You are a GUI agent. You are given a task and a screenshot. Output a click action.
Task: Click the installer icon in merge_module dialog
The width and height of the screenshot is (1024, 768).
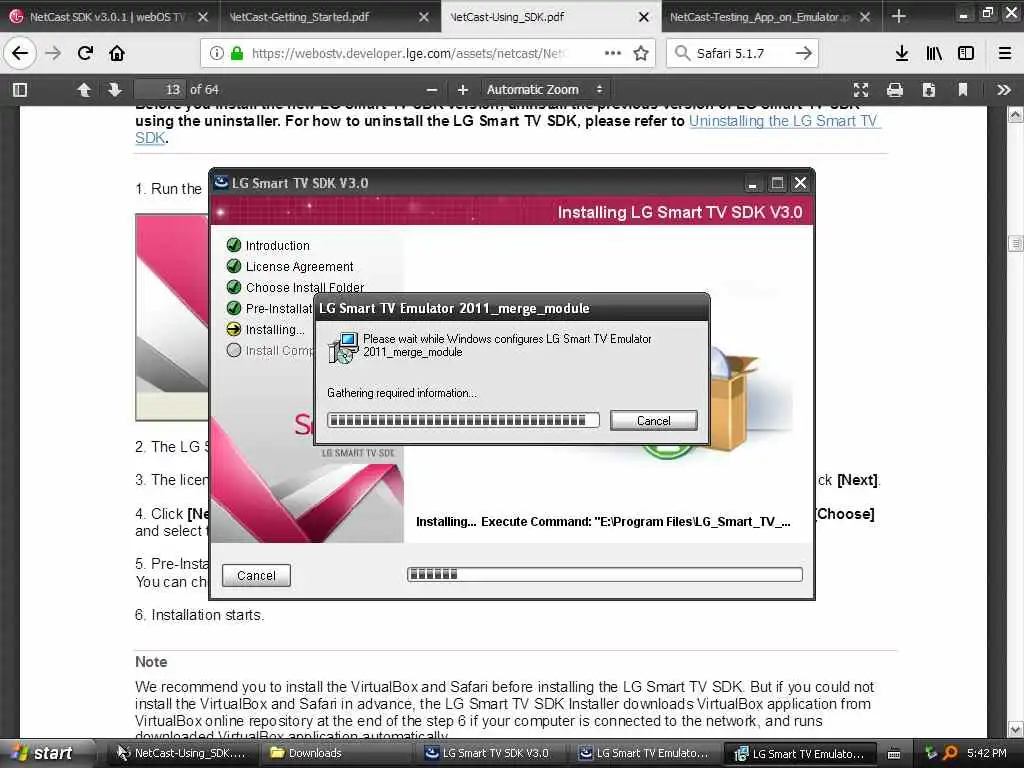point(343,347)
